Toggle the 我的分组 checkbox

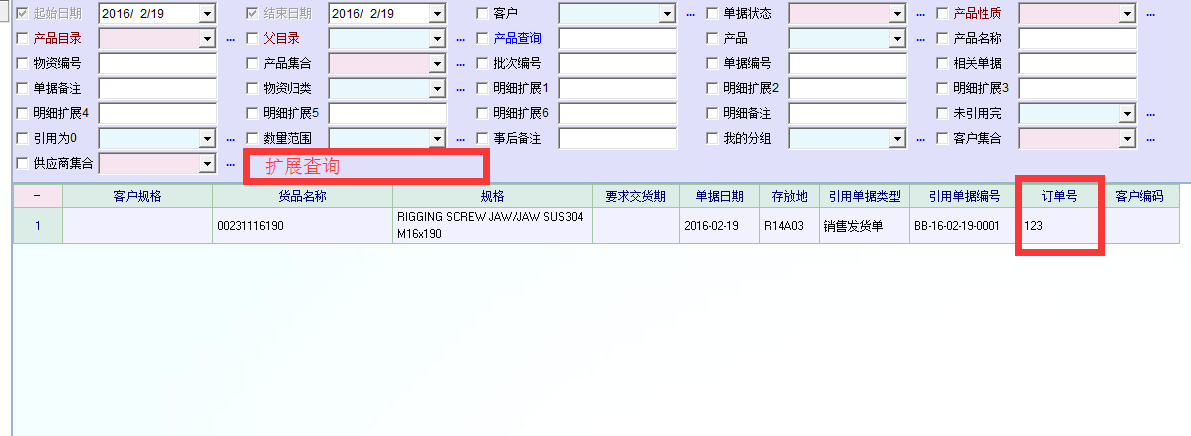coord(713,138)
